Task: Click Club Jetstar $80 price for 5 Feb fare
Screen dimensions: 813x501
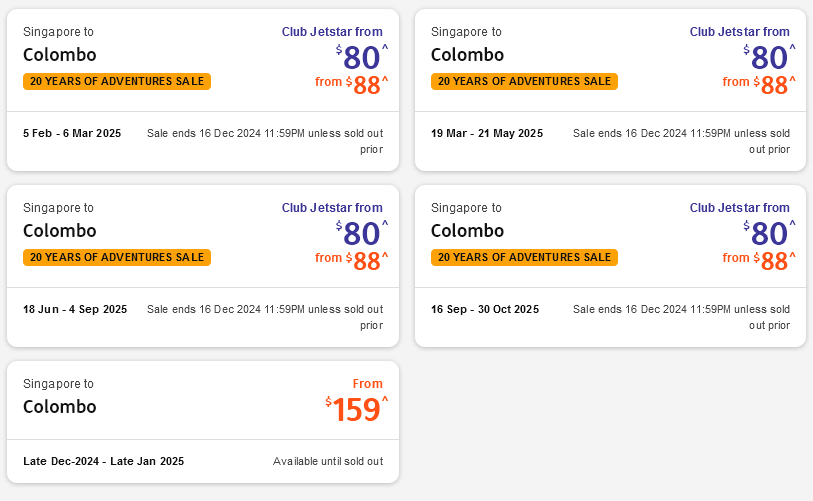Action: [x=361, y=58]
